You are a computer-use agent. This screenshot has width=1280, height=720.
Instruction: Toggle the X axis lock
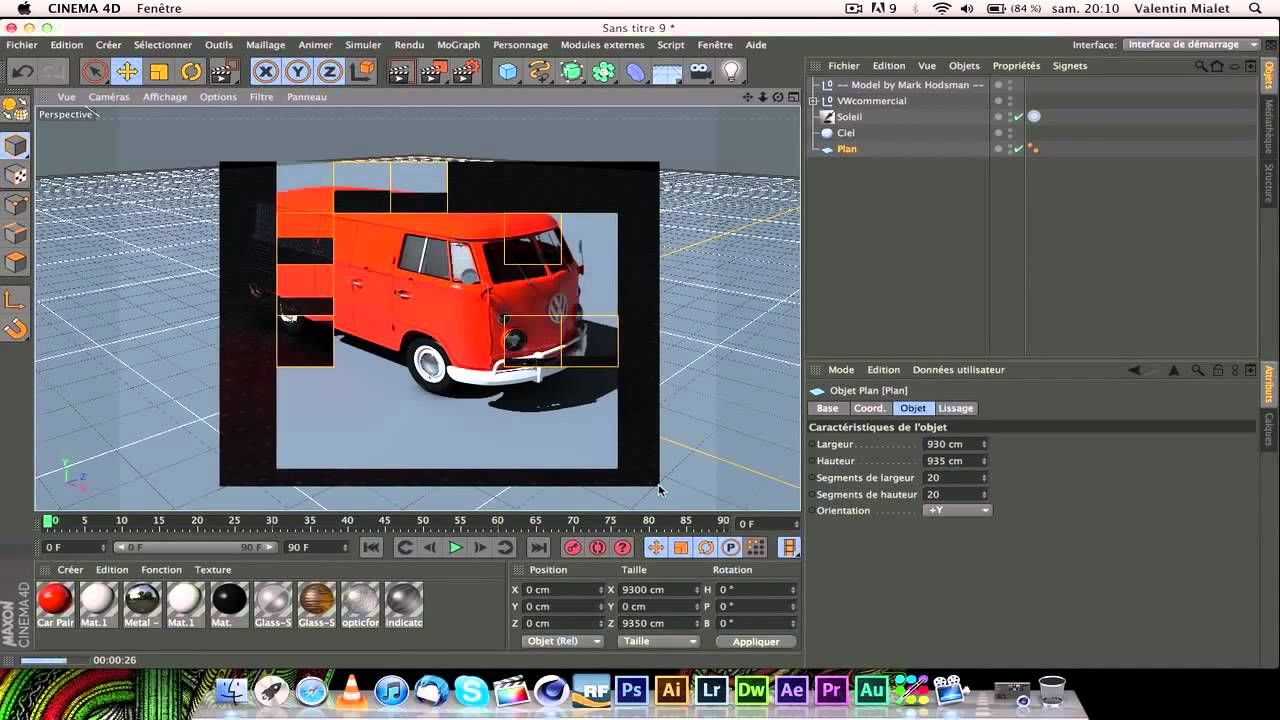point(265,71)
